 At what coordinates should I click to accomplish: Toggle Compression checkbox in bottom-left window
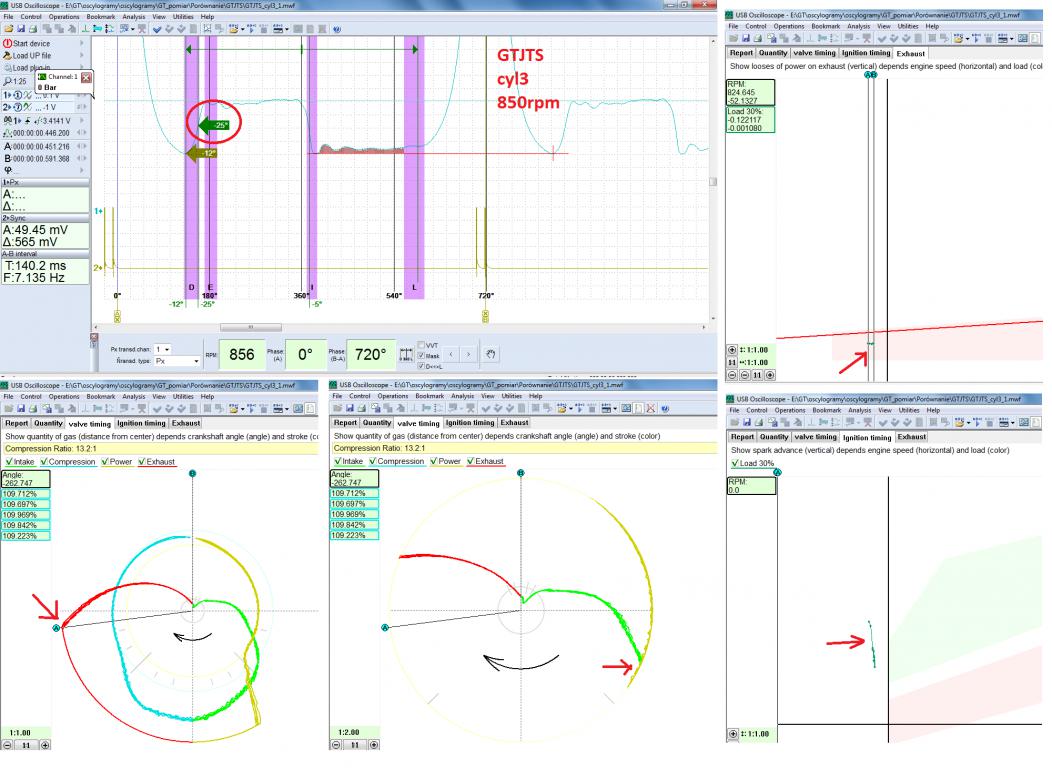point(44,461)
